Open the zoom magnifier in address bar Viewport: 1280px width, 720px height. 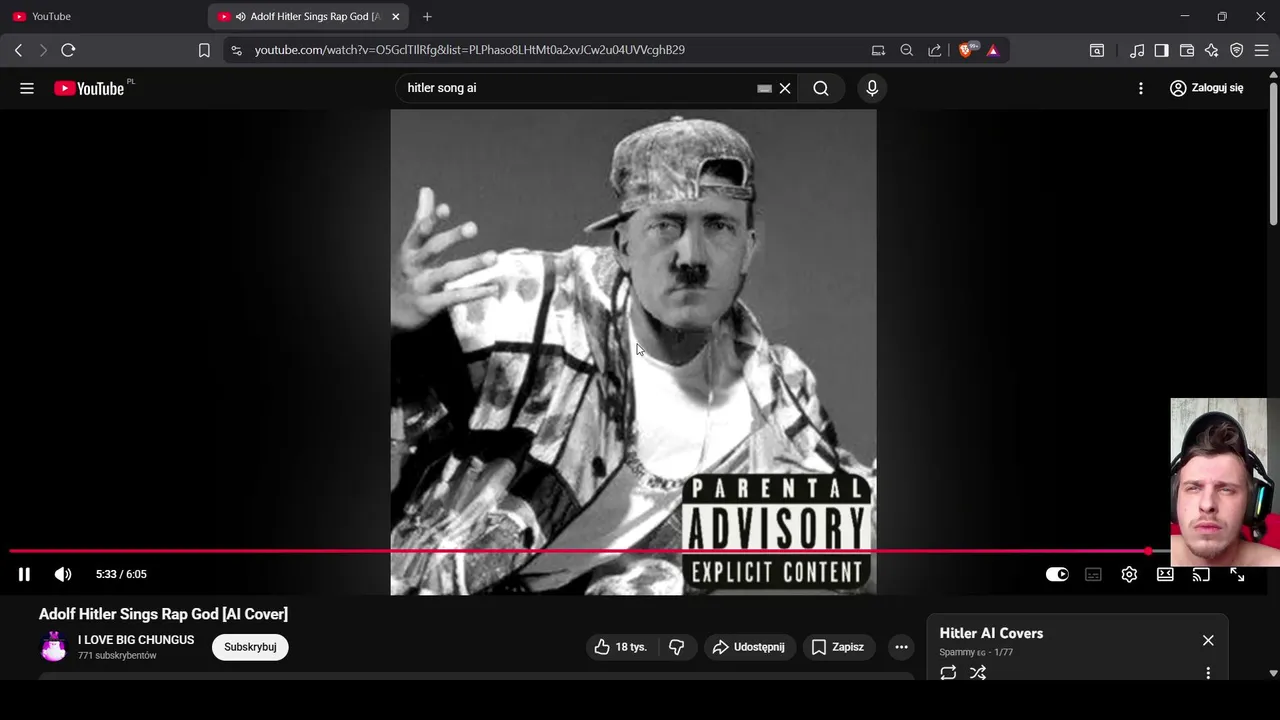pyautogui.click(x=906, y=50)
